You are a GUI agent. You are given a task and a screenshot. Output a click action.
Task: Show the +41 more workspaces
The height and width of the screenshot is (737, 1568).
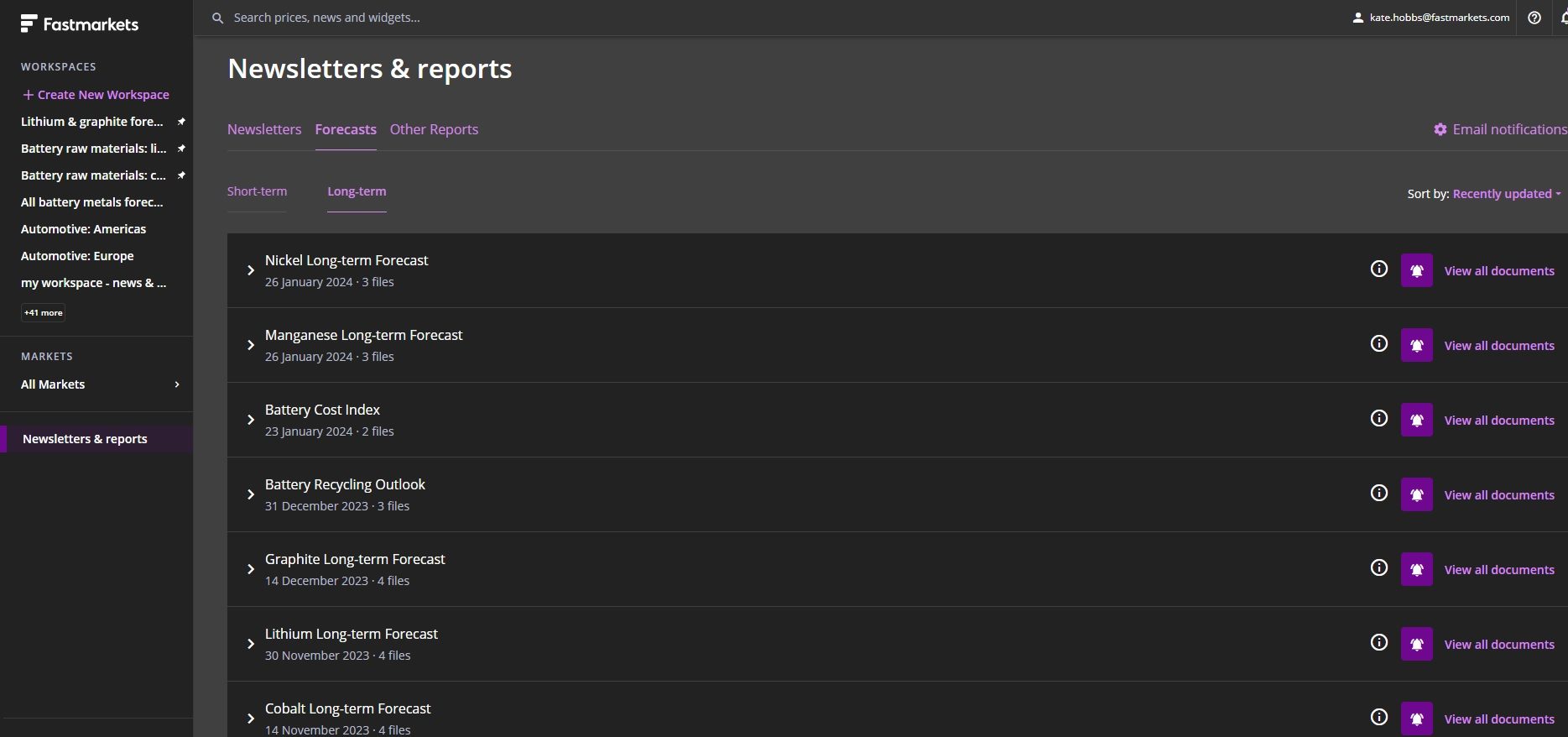[x=44, y=313]
